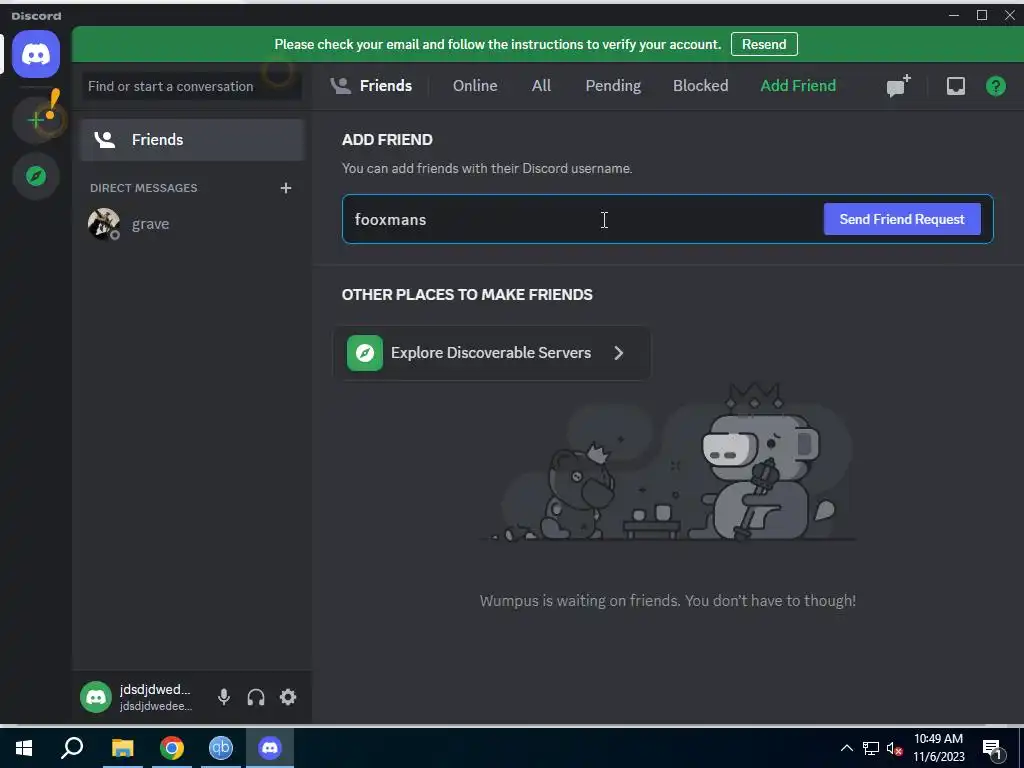Open the Inbox icon
Image resolution: width=1024 pixels, height=768 pixels.
(x=955, y=86)
